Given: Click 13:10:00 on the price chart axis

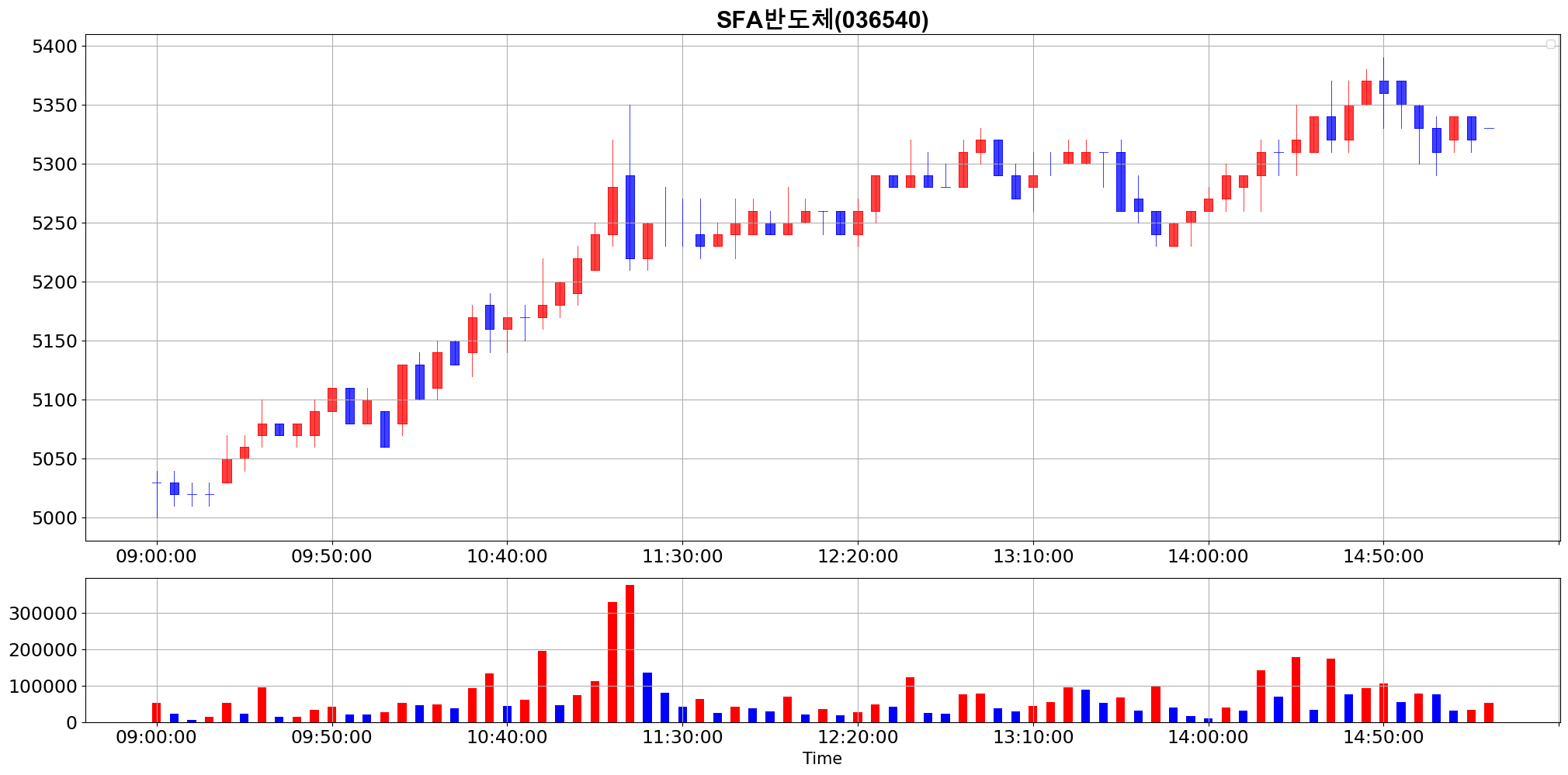Looking at the screenshot, I should pyautogui.click(x=1033, y=556).
